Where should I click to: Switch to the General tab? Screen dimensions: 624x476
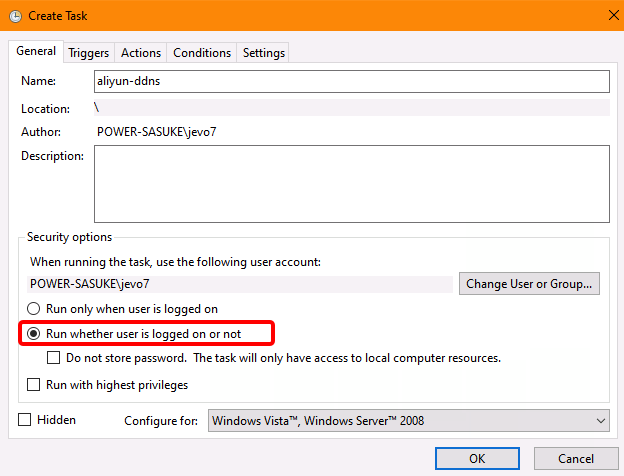coord(36,52)
